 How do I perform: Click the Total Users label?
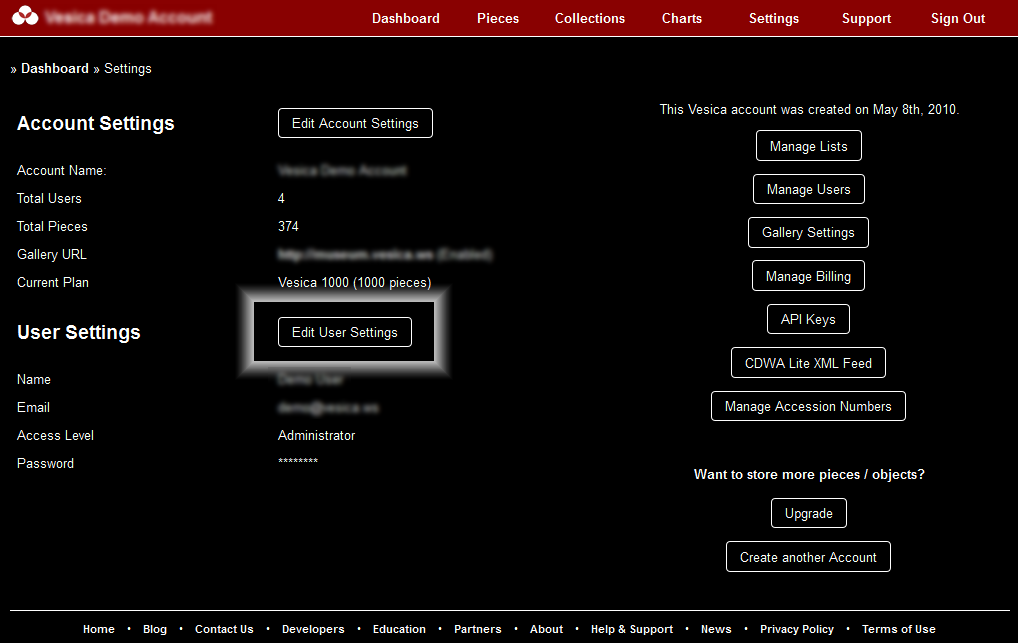coord(49,198)
